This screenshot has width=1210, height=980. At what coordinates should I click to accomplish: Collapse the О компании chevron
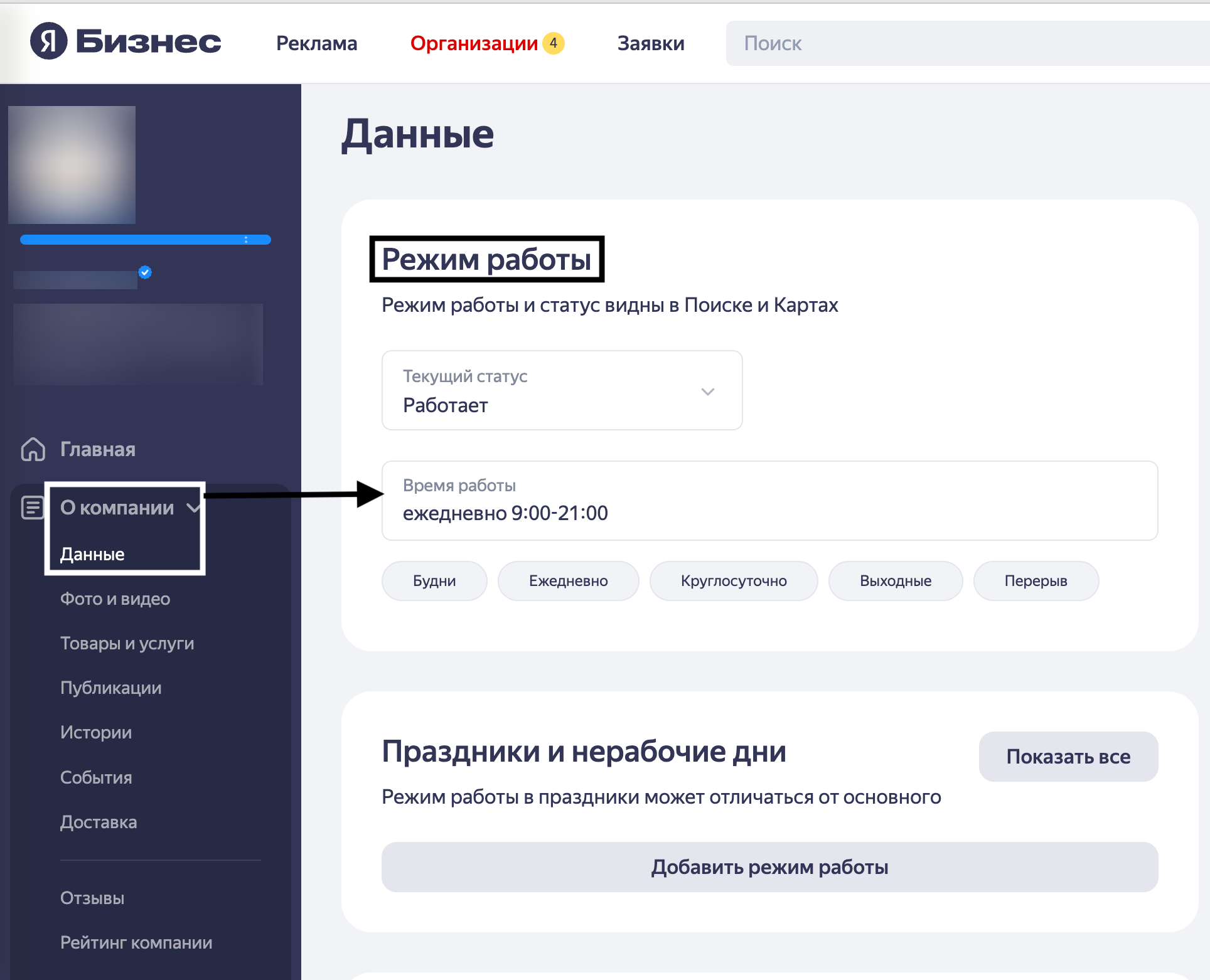(193, 508)
